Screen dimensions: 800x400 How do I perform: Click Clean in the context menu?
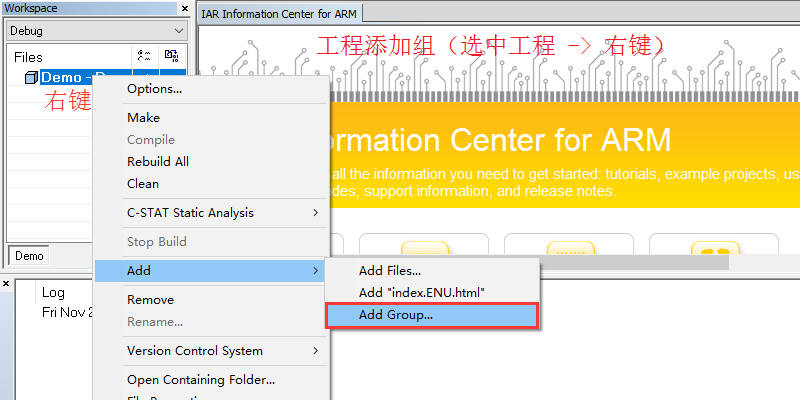pos(143,183)
